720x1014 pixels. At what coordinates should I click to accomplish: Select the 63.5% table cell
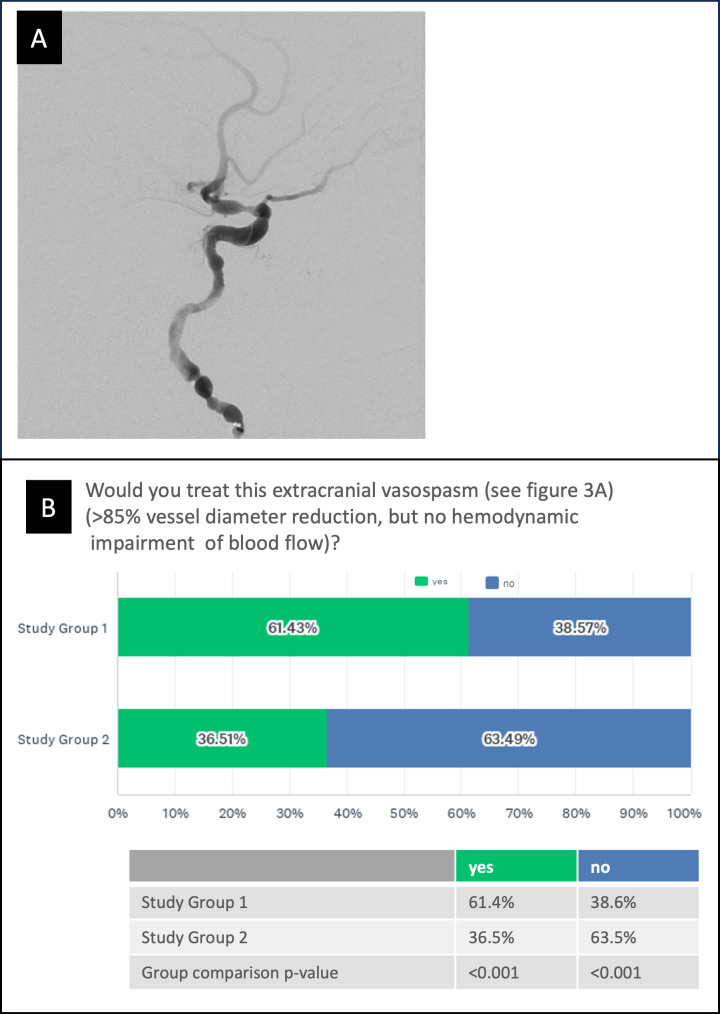(638, 936)
